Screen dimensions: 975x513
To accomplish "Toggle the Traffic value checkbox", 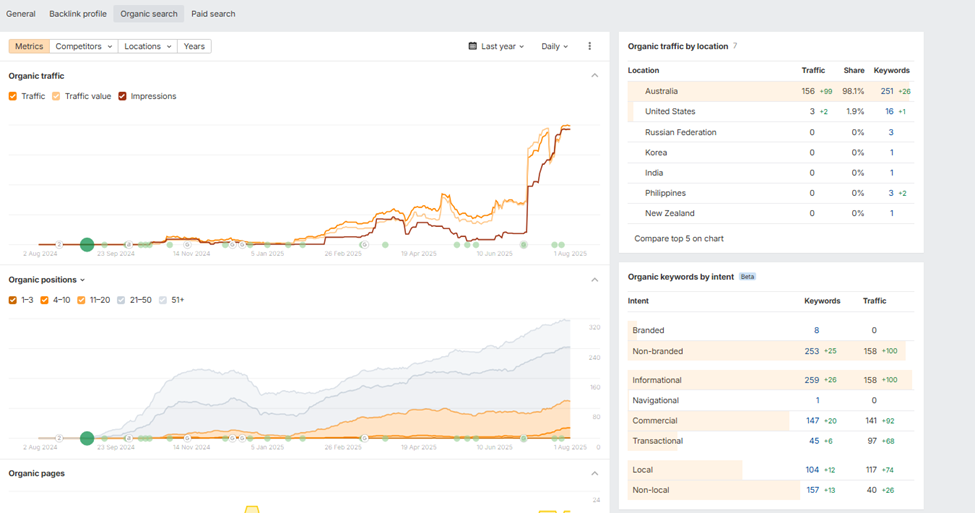I will point(56,96).
